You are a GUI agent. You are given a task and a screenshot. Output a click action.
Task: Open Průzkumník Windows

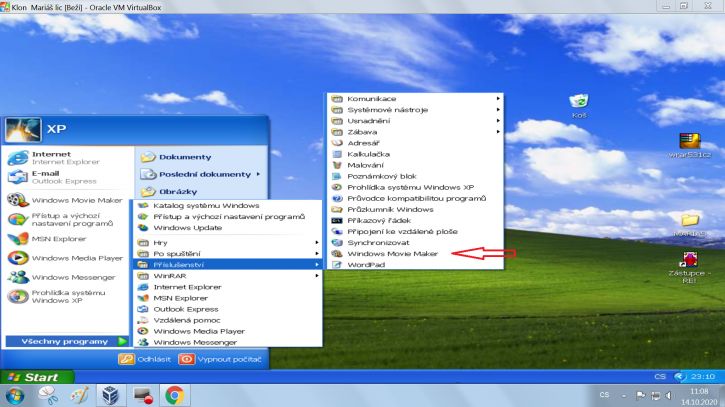coord(415,210)
